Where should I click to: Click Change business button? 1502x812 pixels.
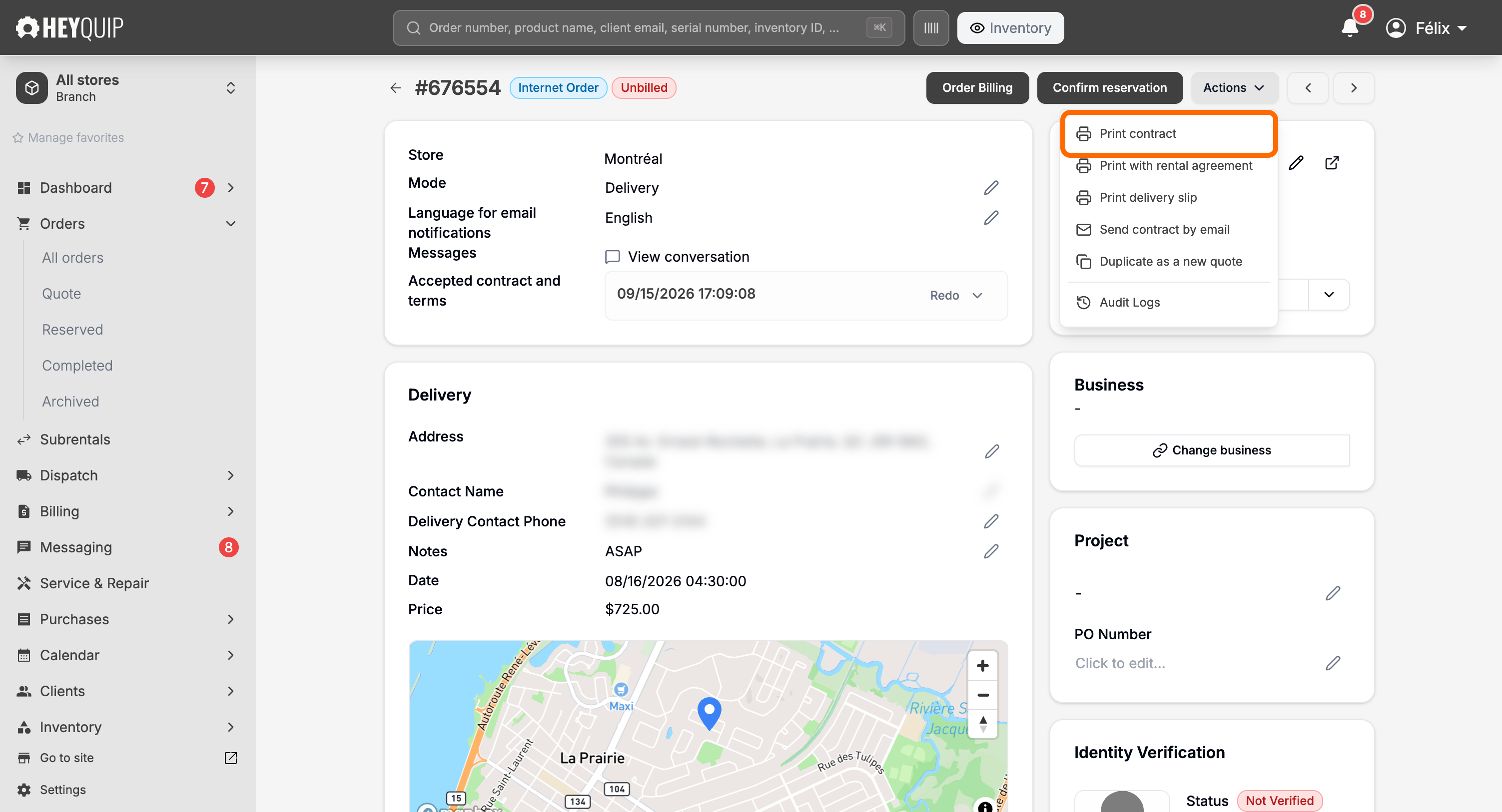click(1212, 450)
